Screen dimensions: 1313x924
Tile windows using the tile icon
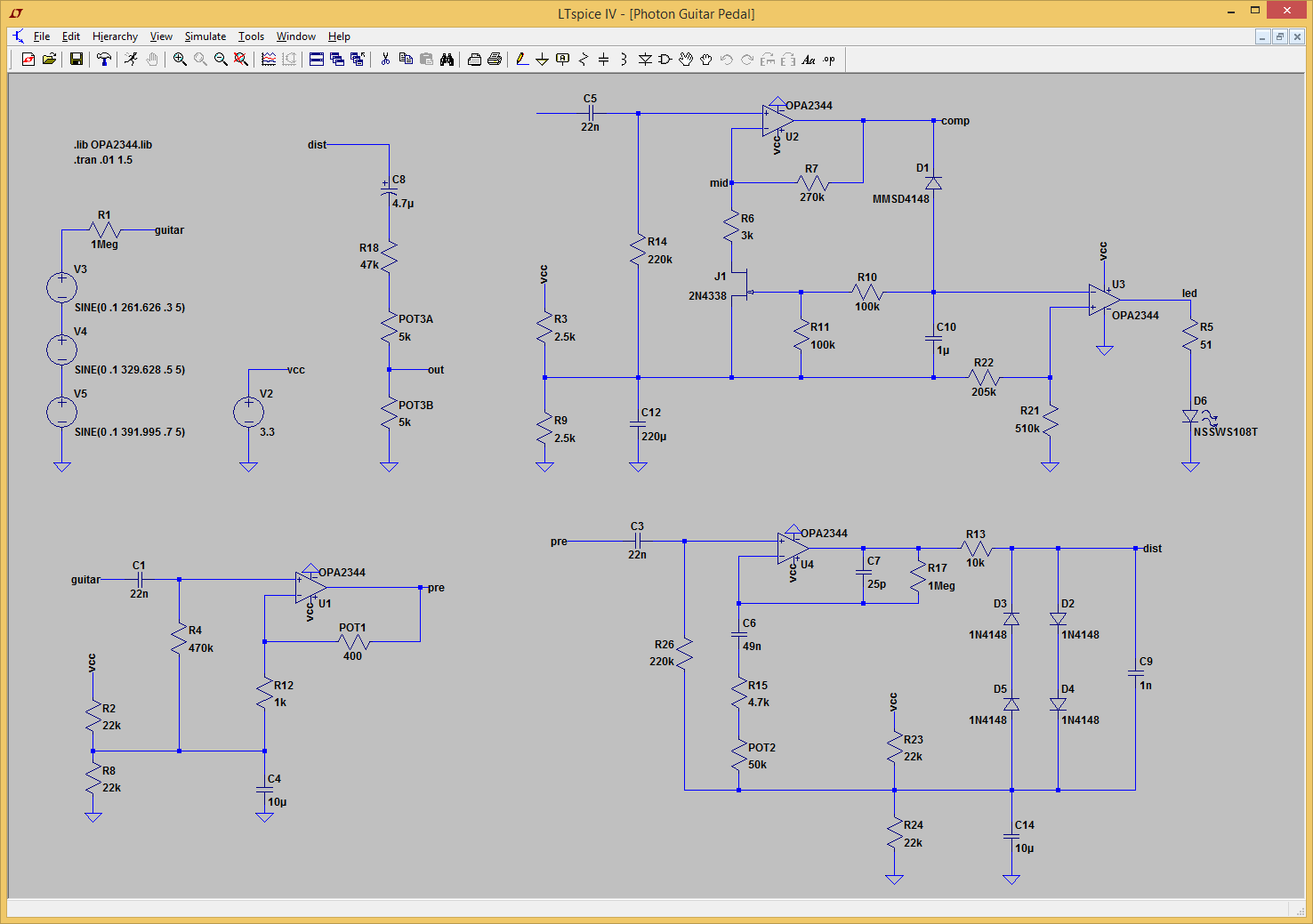(317, 60)
